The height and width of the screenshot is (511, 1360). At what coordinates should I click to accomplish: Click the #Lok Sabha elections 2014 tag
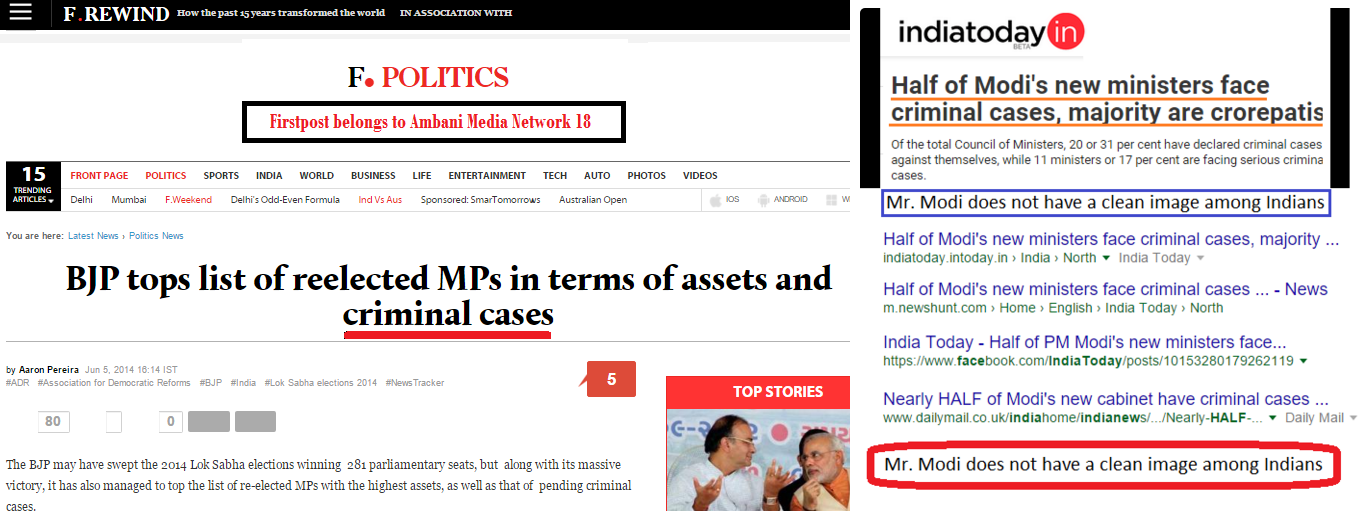click(x=321, y=383)
